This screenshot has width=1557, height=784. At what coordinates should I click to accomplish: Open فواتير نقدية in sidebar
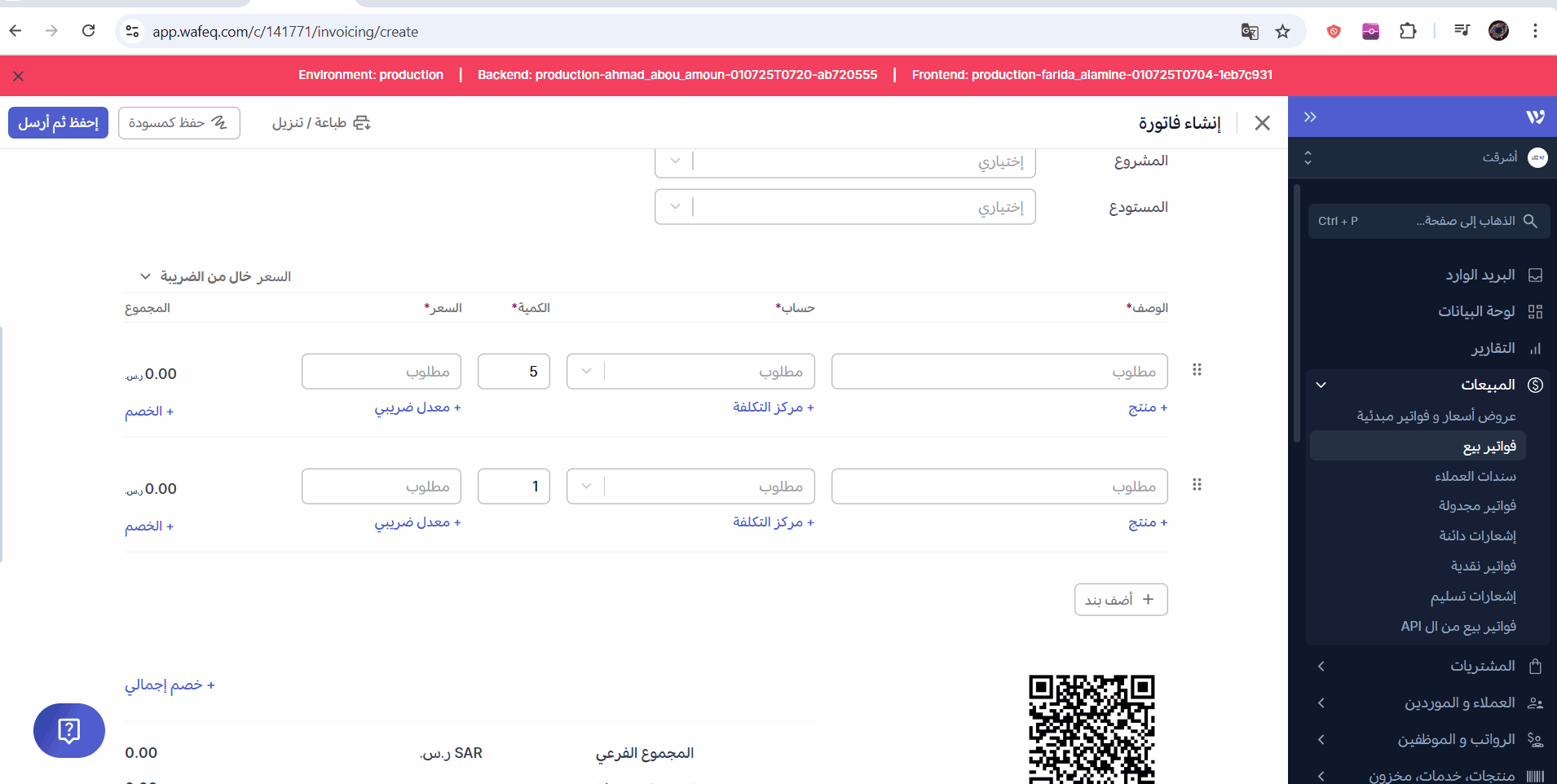[1483, 566]
